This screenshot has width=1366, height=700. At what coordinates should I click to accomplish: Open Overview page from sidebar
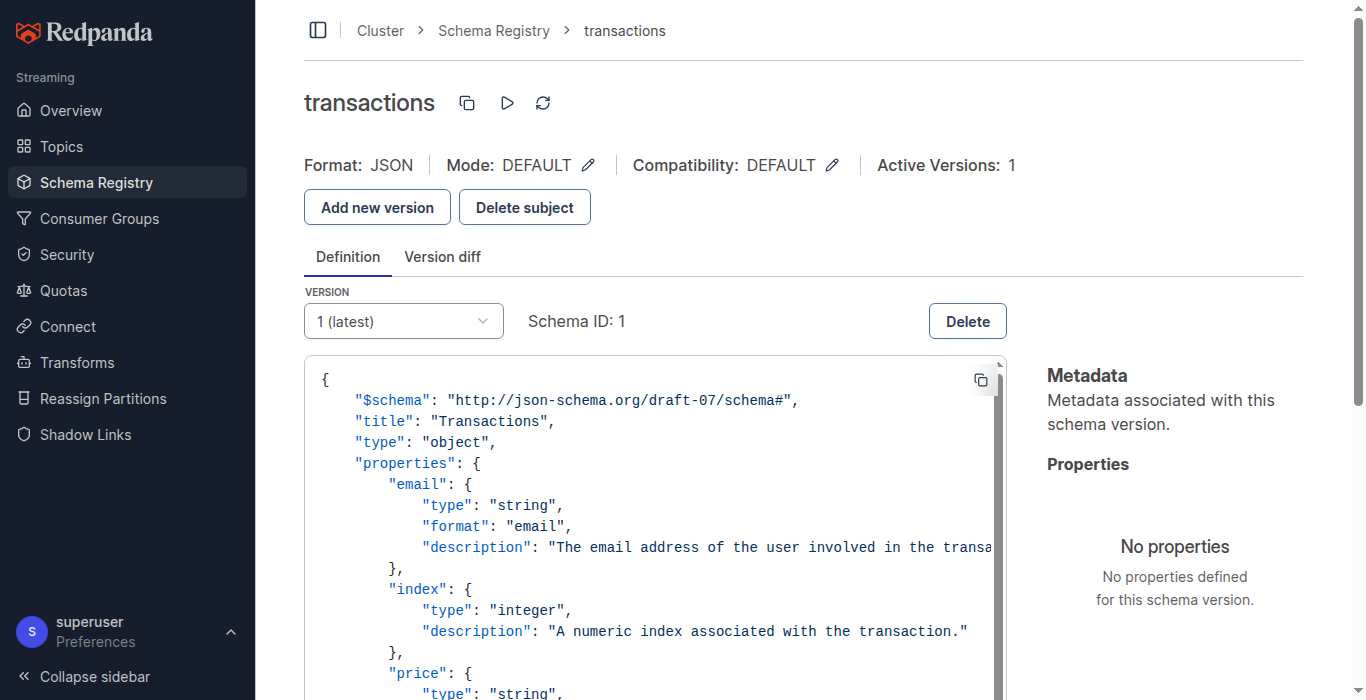click(x=127, y=110)
